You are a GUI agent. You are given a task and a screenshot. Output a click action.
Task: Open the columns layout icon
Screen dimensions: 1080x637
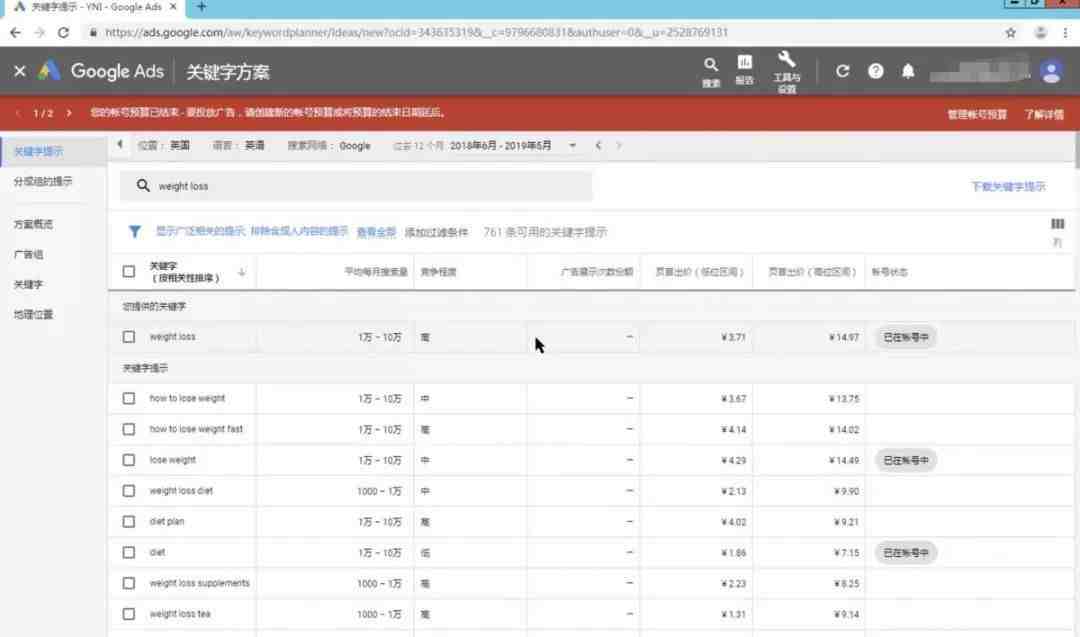[x=1057, y=224]
